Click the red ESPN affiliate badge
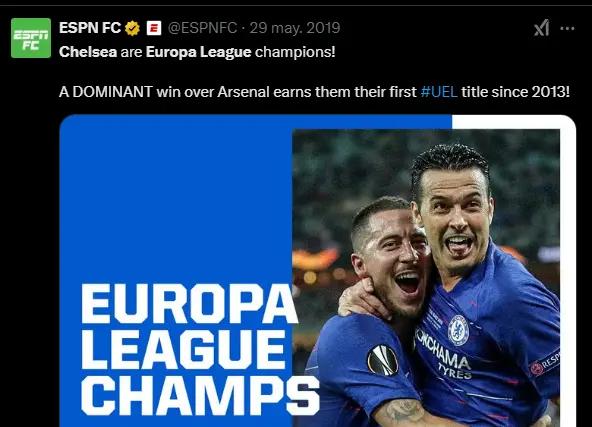Image resolution: width=592 pixels, height=427 pixels. coord(154,28)
